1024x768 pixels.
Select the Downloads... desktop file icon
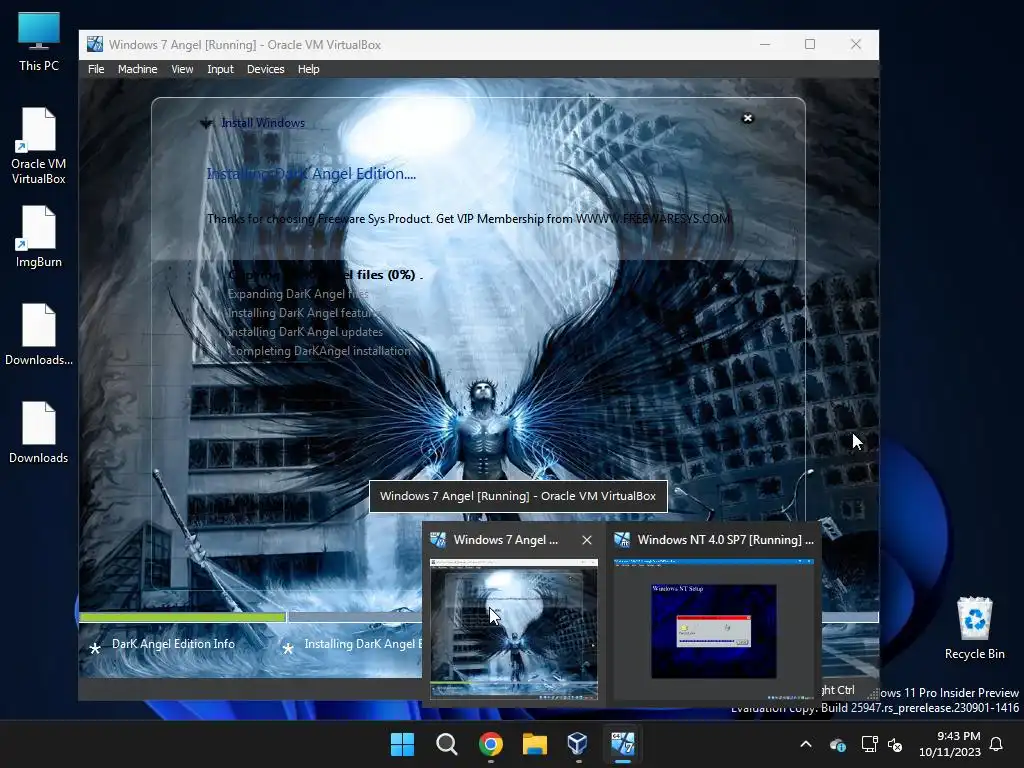pos(39,334)
